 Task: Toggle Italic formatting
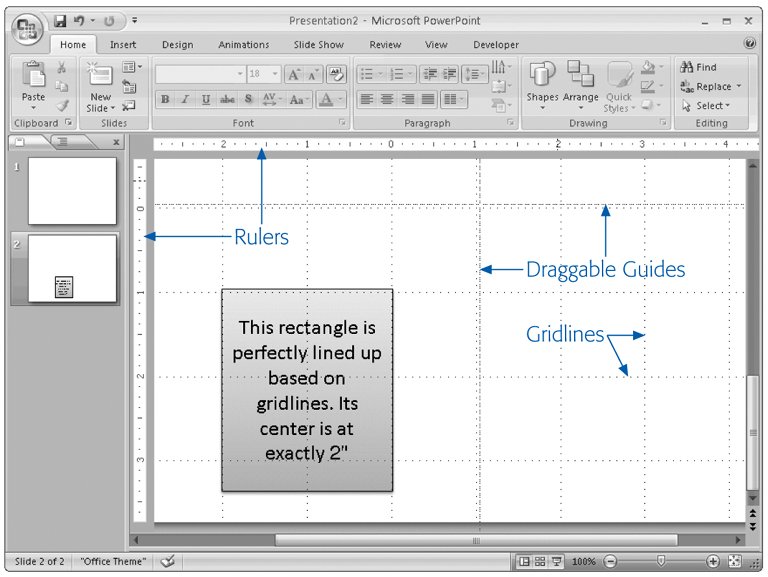[185, 99]
